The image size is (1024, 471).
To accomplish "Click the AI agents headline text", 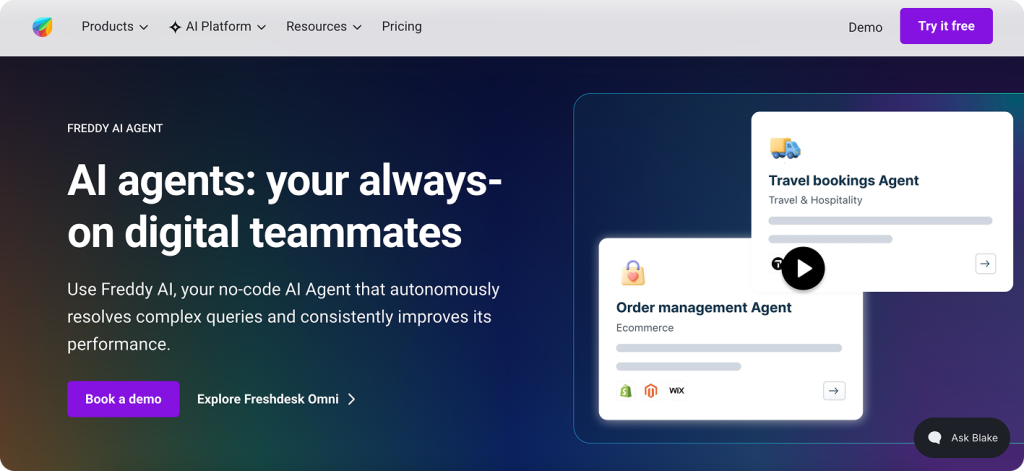I will pyautogui.click(x=285, y=206).
